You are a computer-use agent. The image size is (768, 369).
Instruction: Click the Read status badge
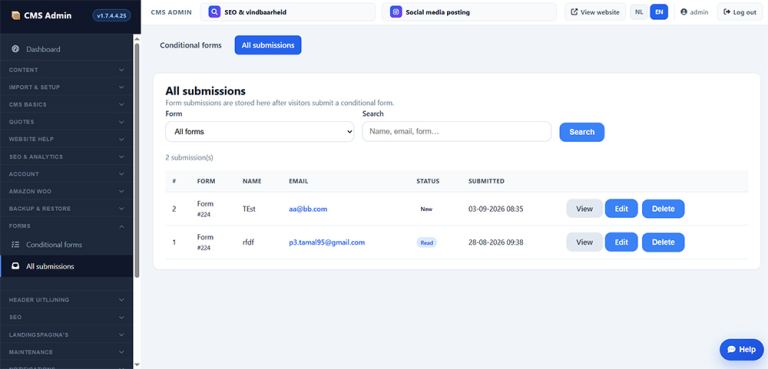click(x=427, y=242)
